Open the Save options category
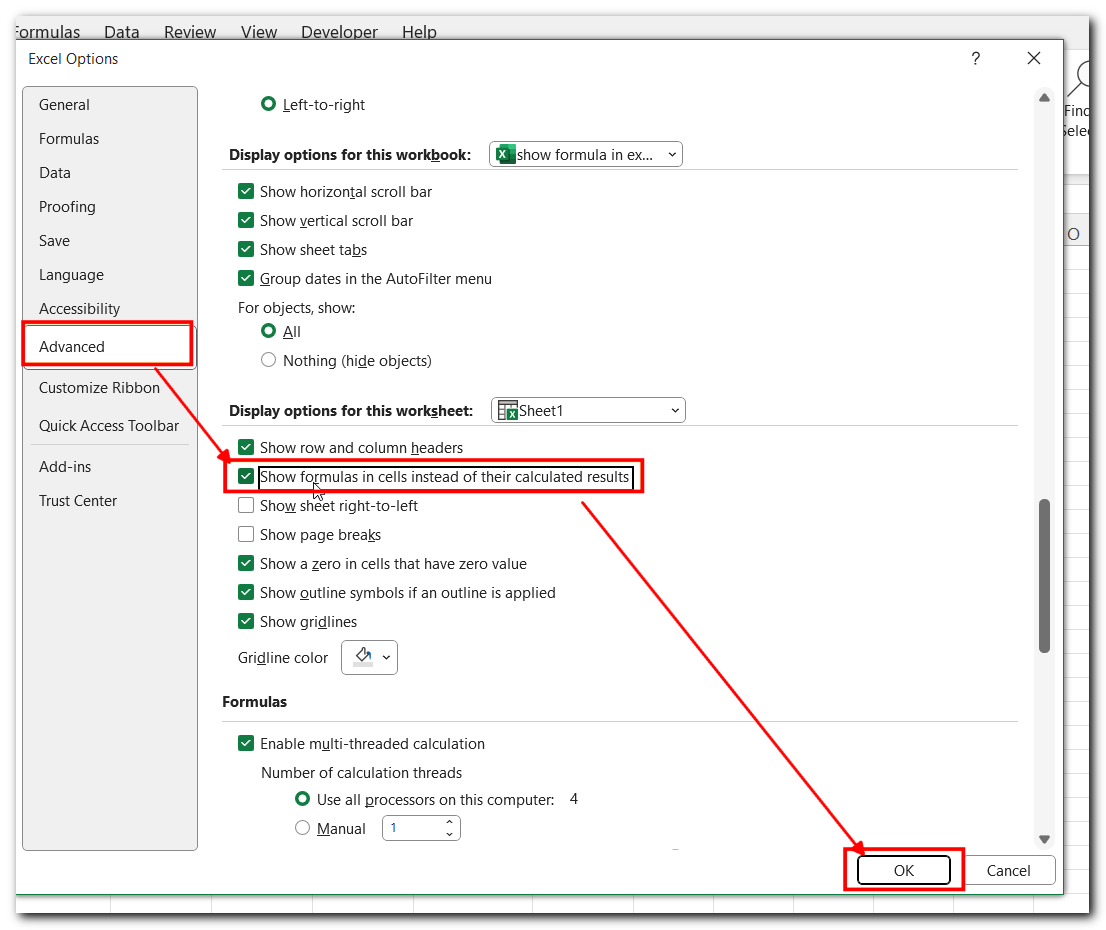The height and width of the screenshot is (930, 1106). (109, 240)
